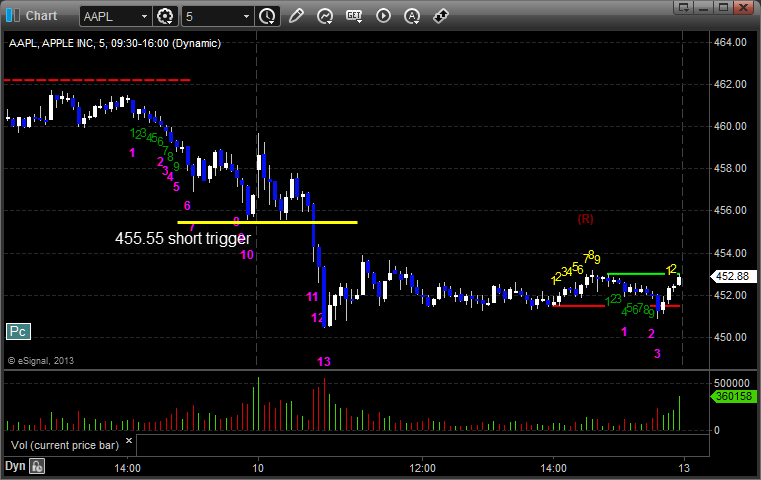
Task: Click the 450.00 price axis label
Action: 730,337
